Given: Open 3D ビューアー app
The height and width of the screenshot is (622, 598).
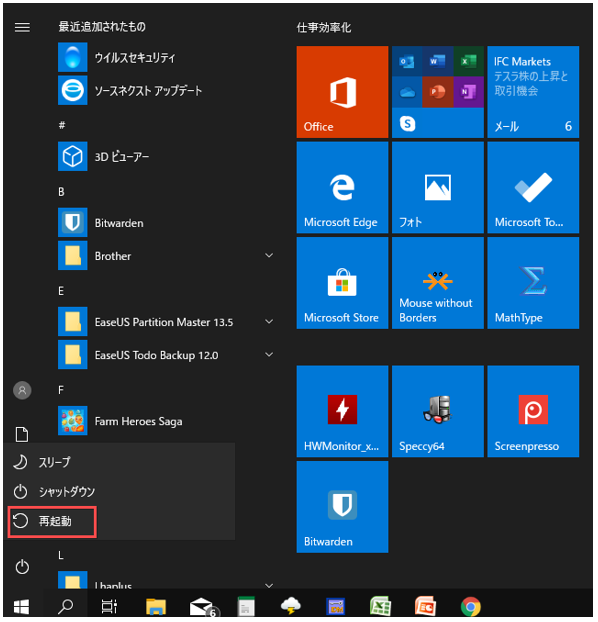Looking at the screenshot, I should [167, 157].
